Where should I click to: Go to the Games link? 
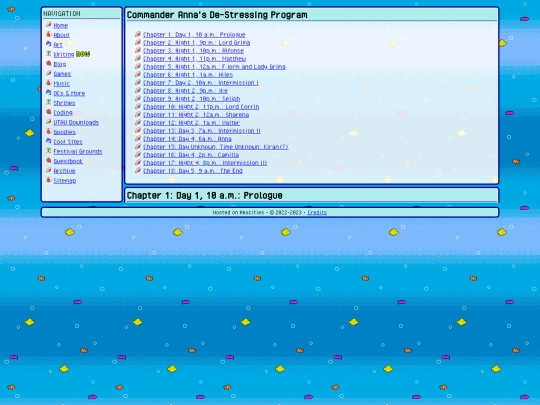[62, 74]
